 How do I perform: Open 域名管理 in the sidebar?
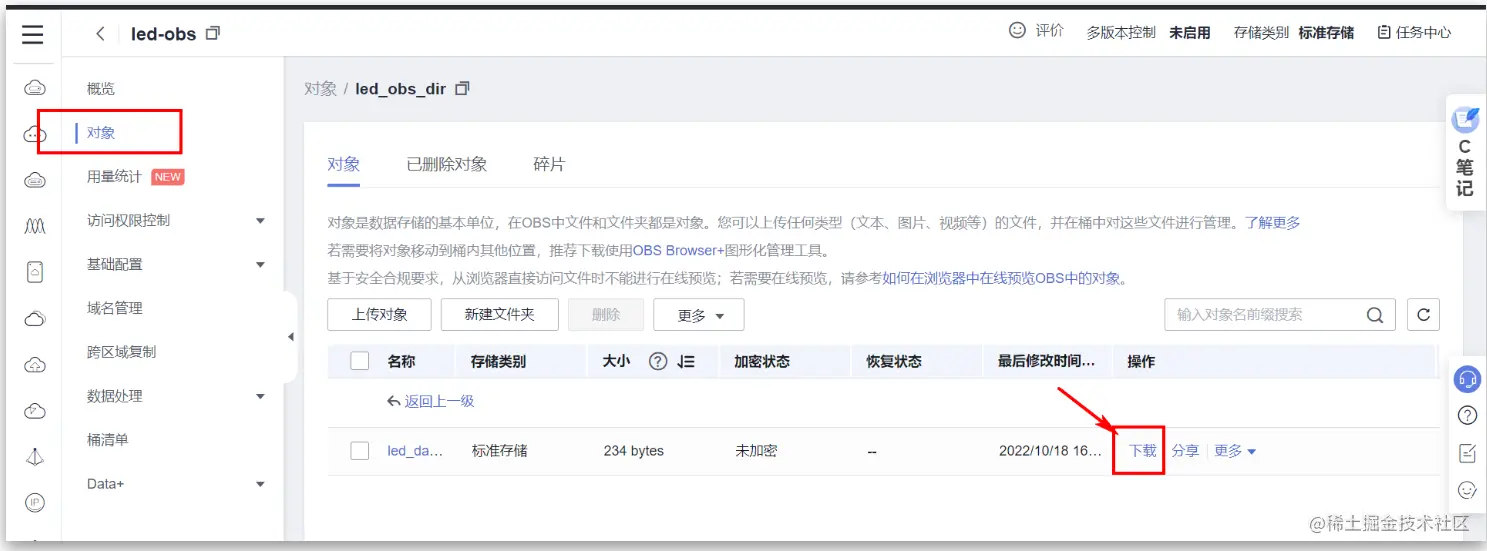pos(115,308)
